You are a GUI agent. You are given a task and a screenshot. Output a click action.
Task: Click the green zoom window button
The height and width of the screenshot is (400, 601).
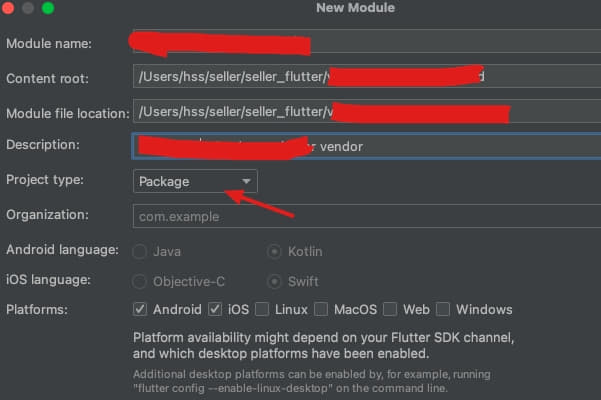[x=48, y=8]
